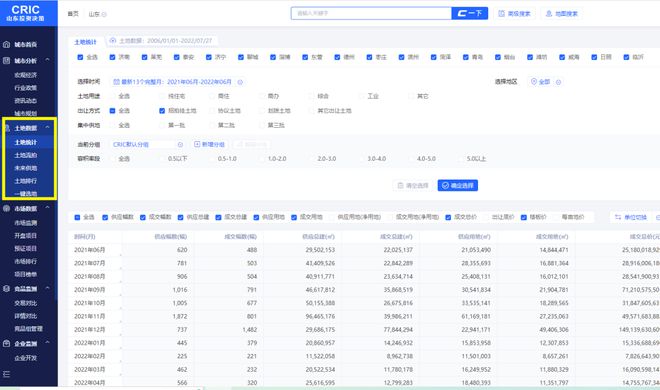Collapse the 企业监测 sidebar group chevron

coord(48,343)
